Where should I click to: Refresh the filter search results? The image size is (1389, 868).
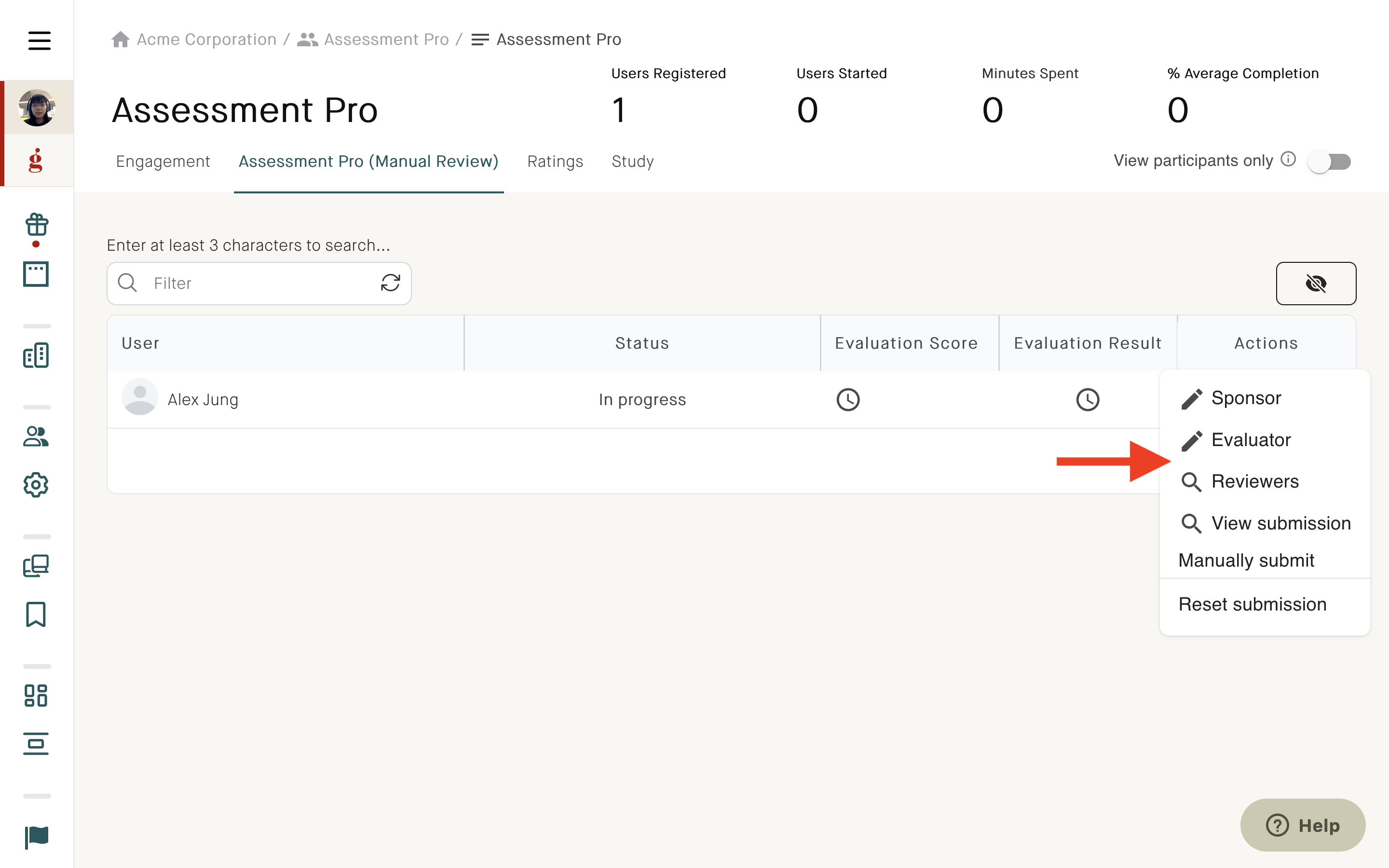coord(391,283)
